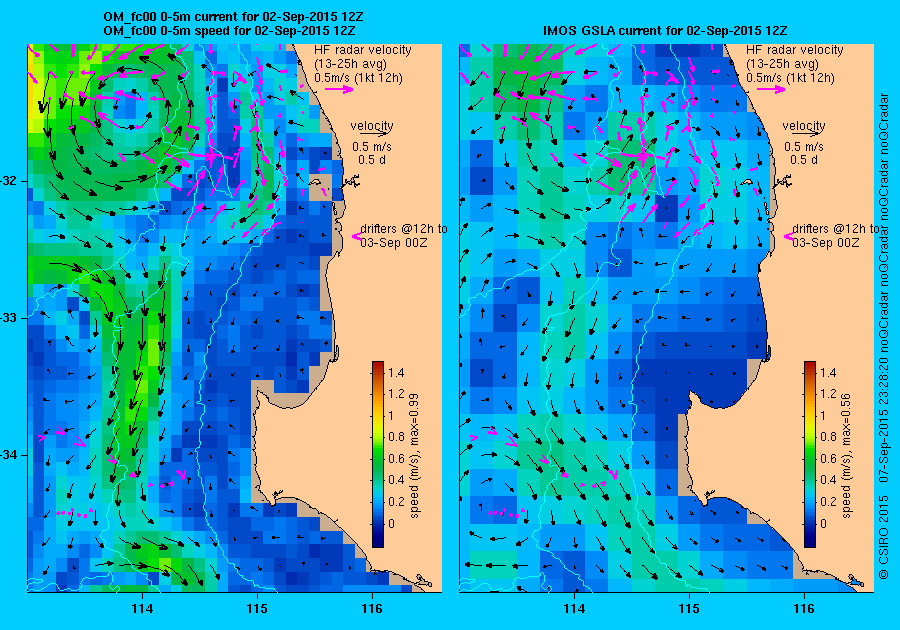Image resolution: width=900 pixels, height=630 pixels.
Task: Click the small island outline near -32, left map
Action: tap(317, 182)
